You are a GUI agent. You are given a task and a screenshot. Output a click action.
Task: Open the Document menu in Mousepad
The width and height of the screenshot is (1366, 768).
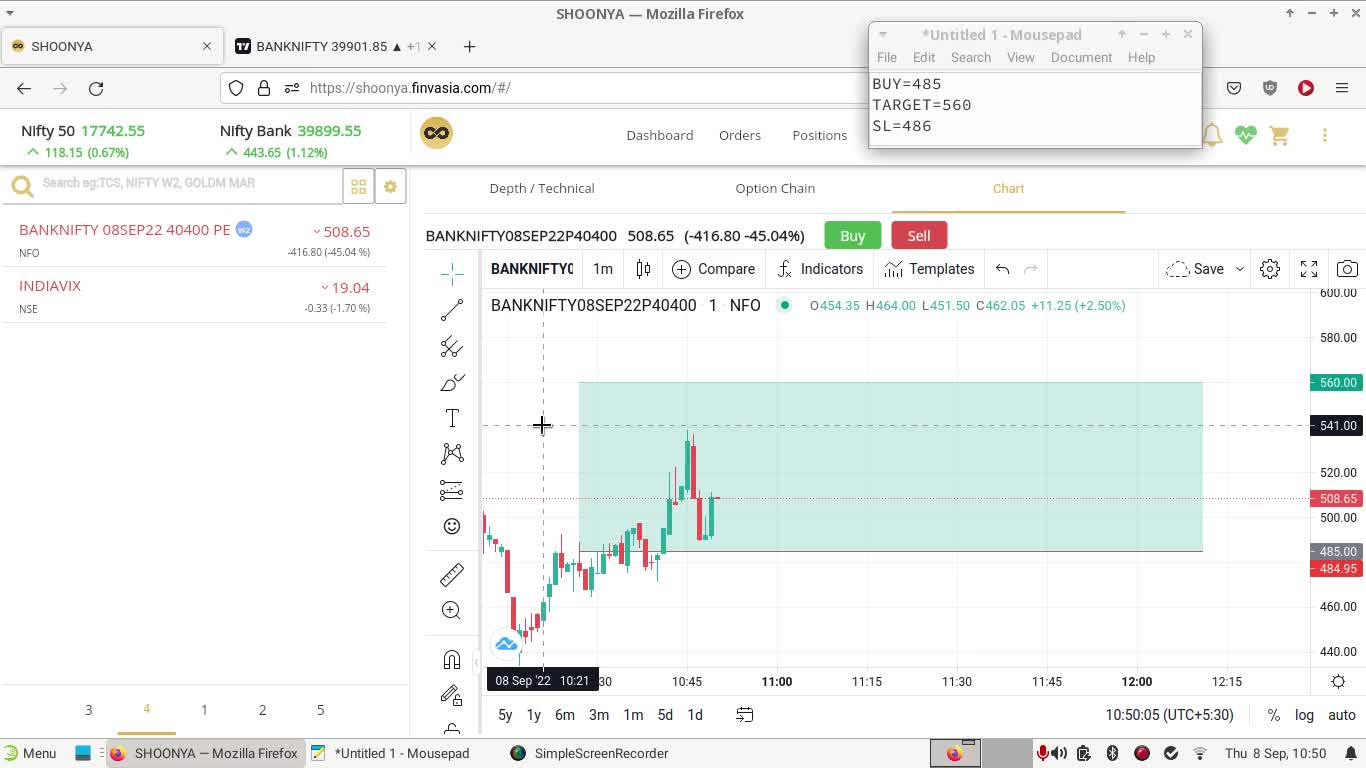[1081, 58]
